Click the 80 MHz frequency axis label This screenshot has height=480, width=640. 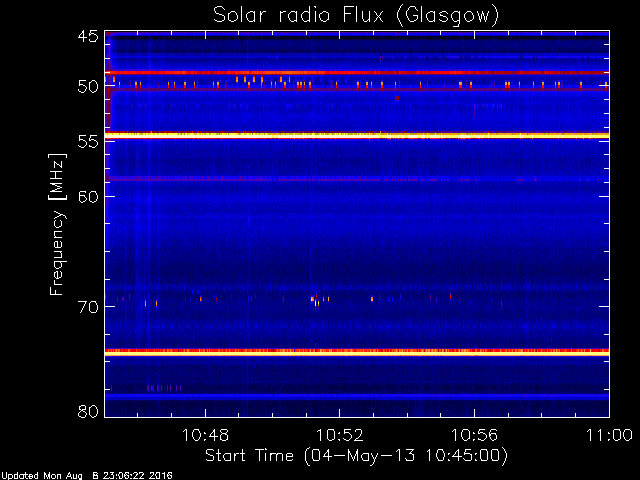pyautogui.click(x=88, y=411)
